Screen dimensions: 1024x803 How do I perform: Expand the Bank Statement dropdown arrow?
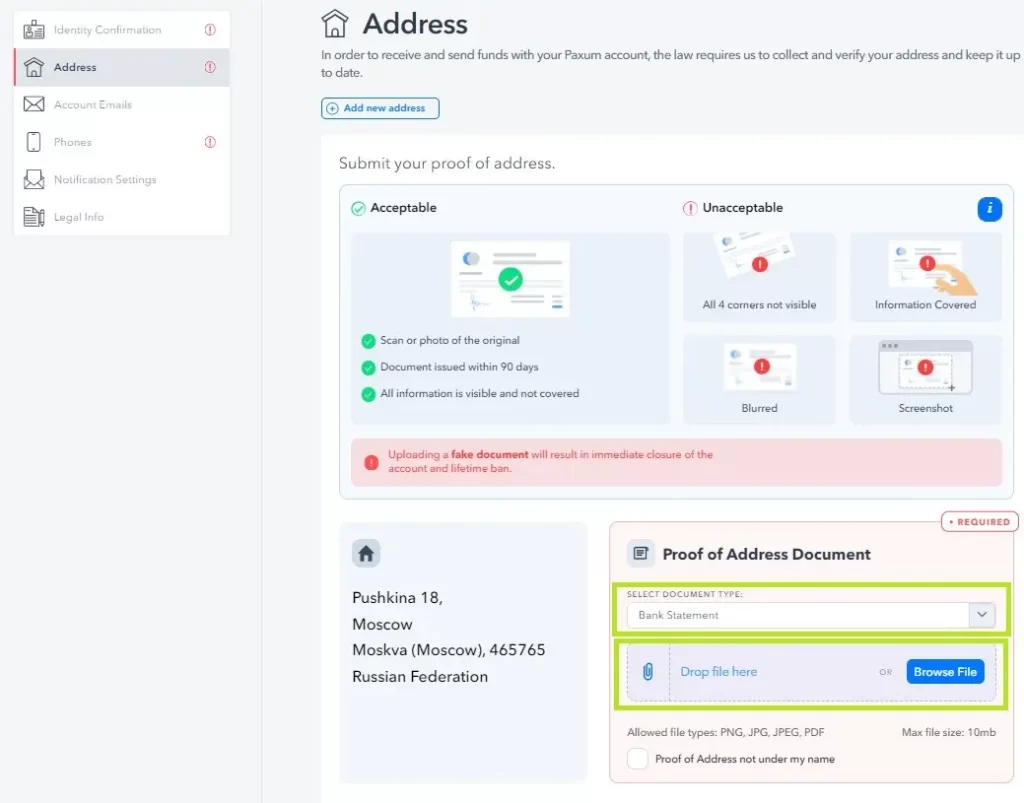pyautogui.click(x=982, y=615)
